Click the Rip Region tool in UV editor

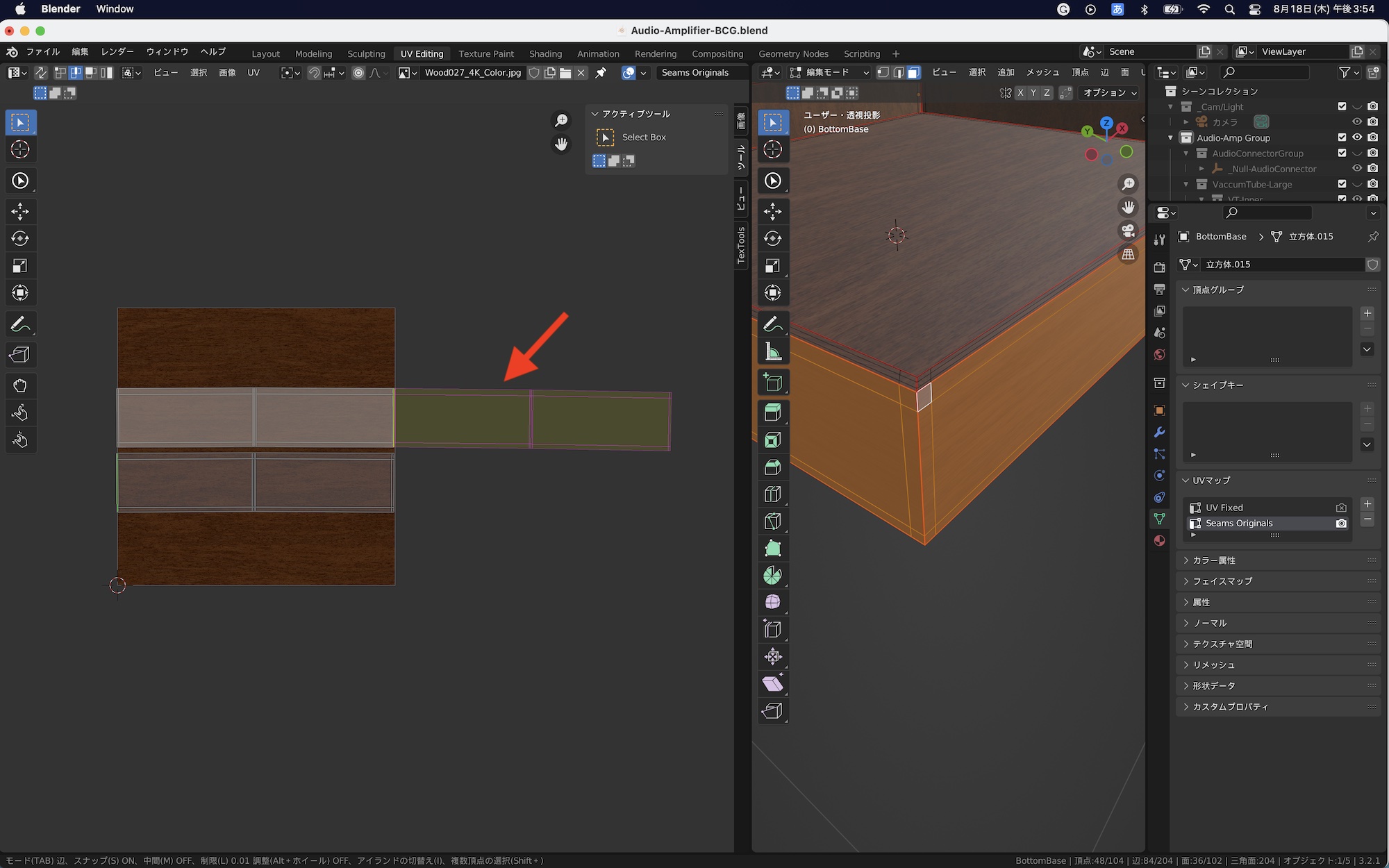pos(20,355)
